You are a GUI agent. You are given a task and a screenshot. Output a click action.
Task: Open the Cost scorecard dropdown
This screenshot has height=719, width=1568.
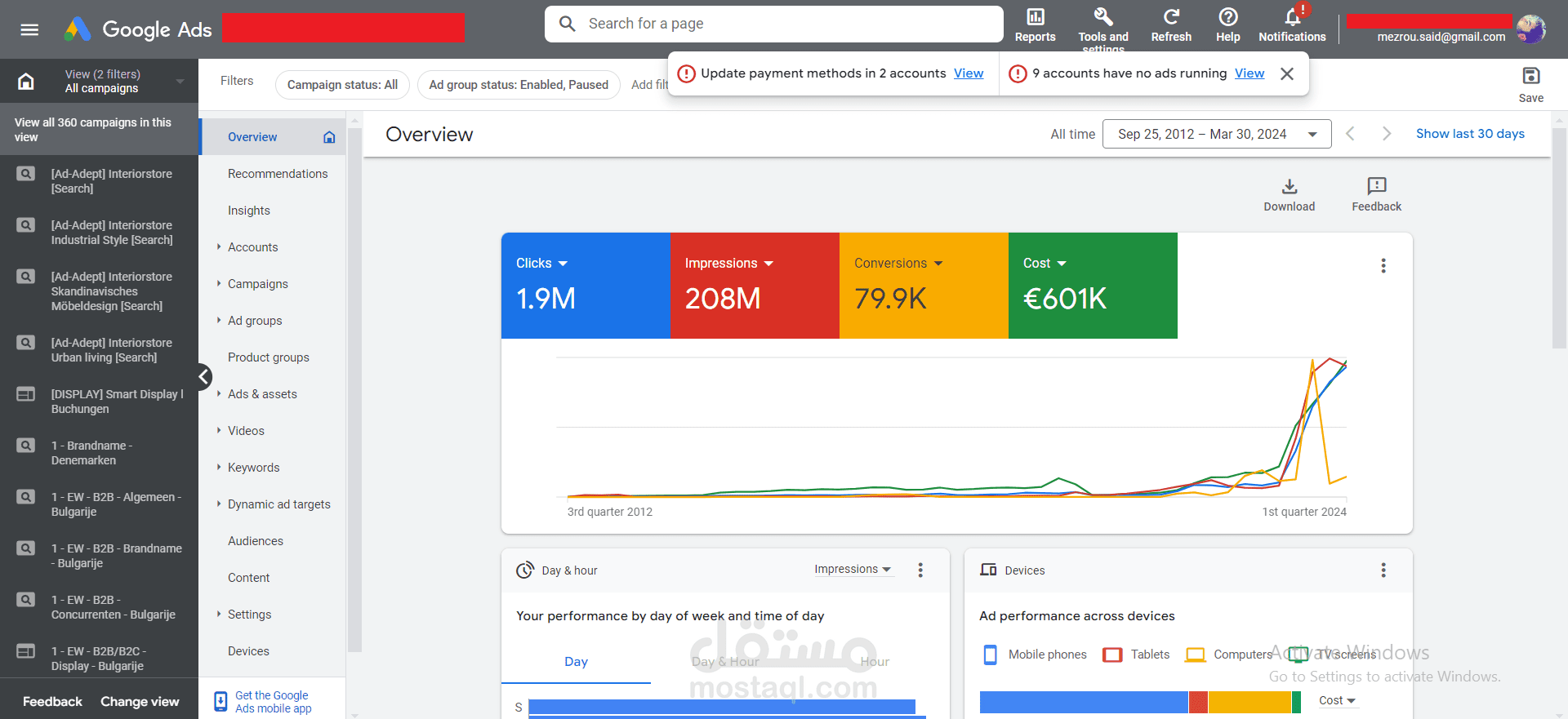tap(1045, 263)
